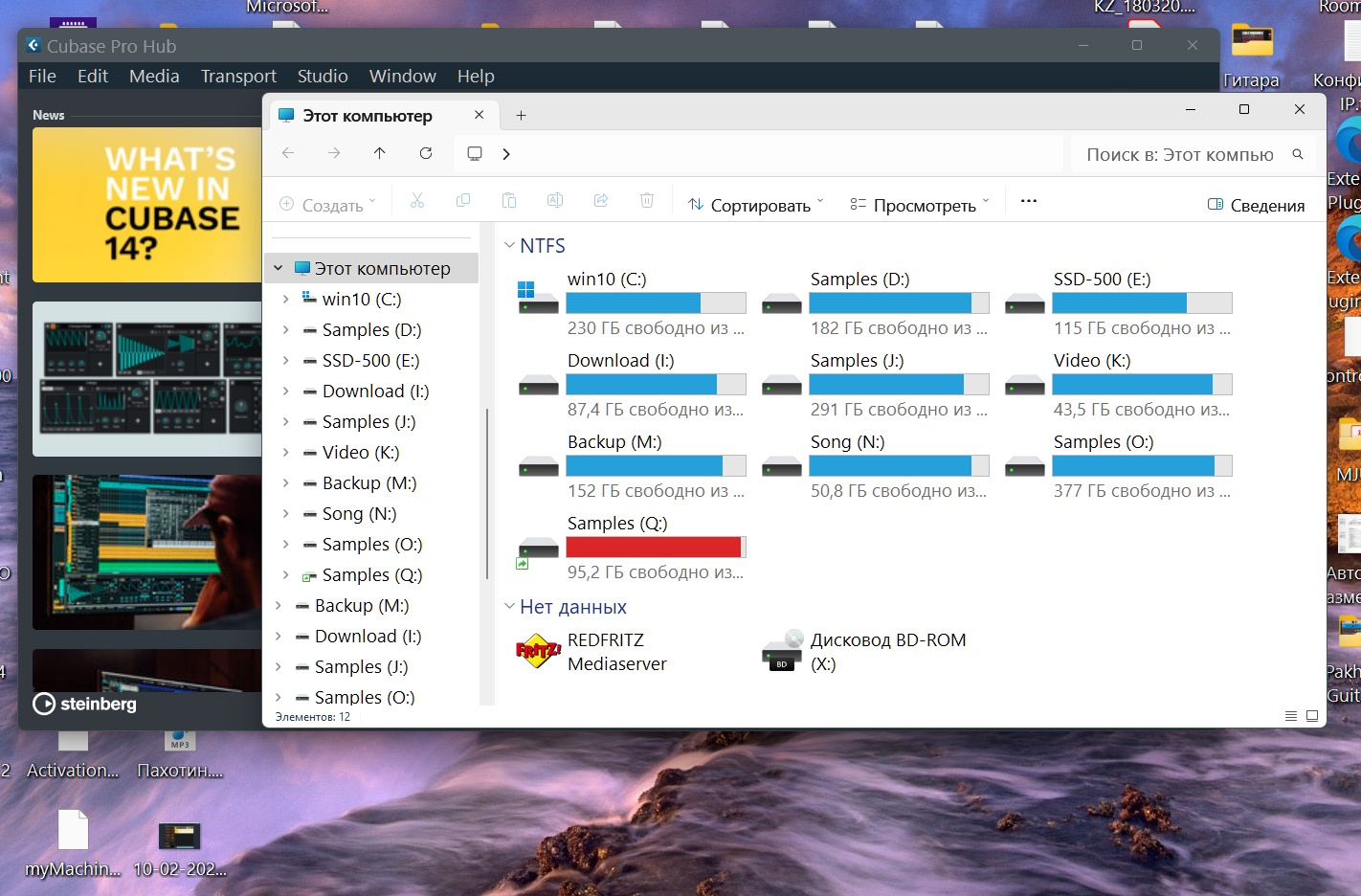The width and height of the screenshot is (1361, 896).
Task: Click the search magnifier icon in Explorer
Action: (x=1298, y=154)
